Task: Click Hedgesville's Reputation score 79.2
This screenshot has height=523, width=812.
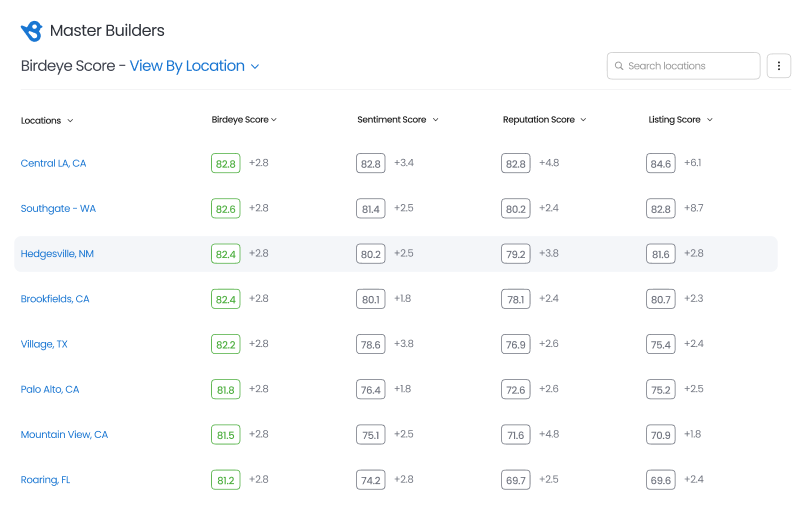Action: tap(516, 254)
